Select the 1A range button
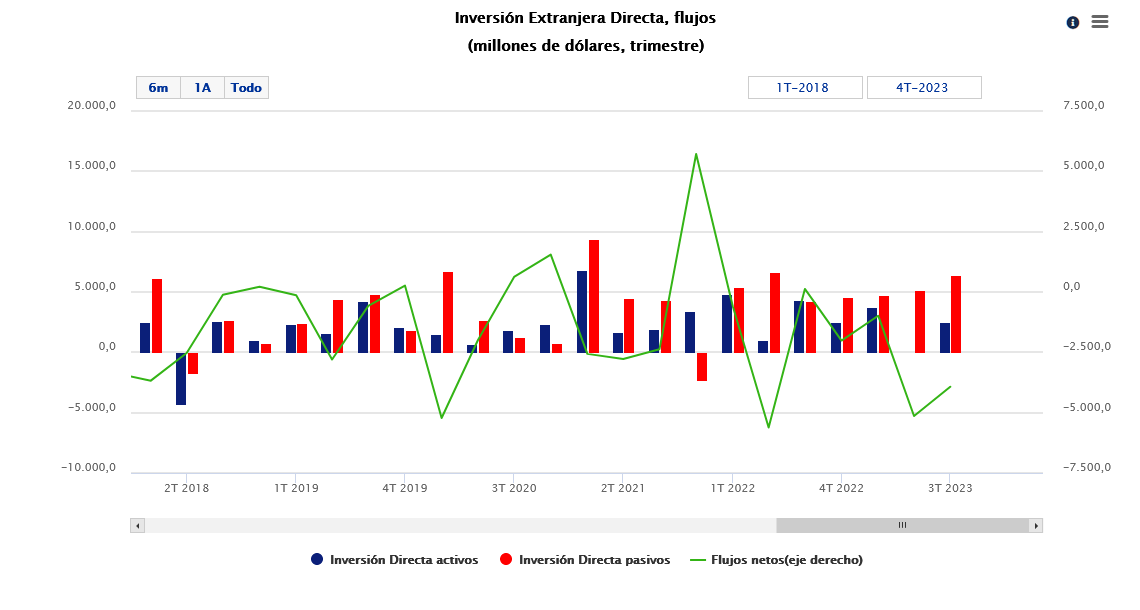 [x=203, y=88]
